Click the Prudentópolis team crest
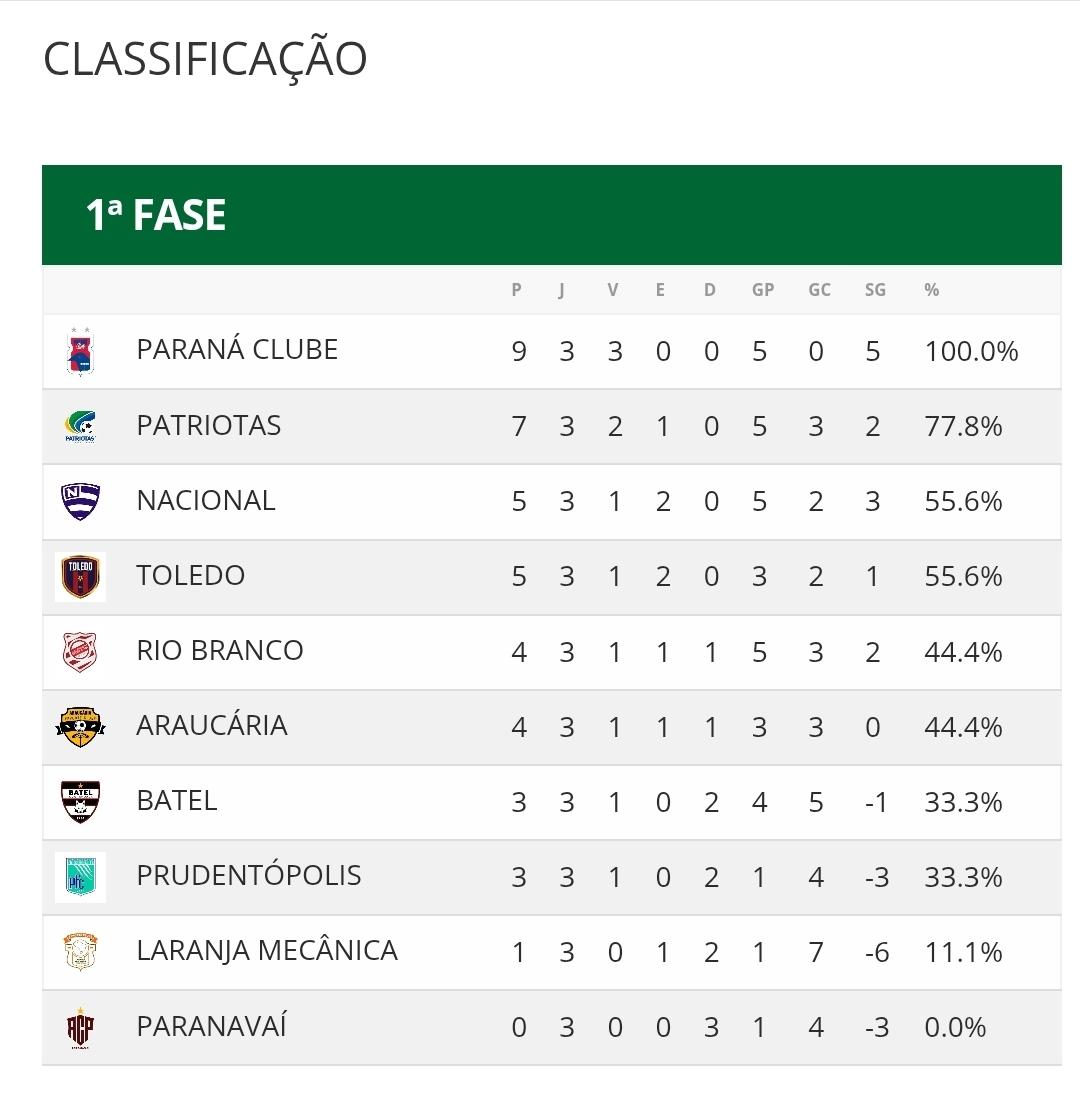The width and height of the screenshot is (1080, 1106). [x=80, y=877]
